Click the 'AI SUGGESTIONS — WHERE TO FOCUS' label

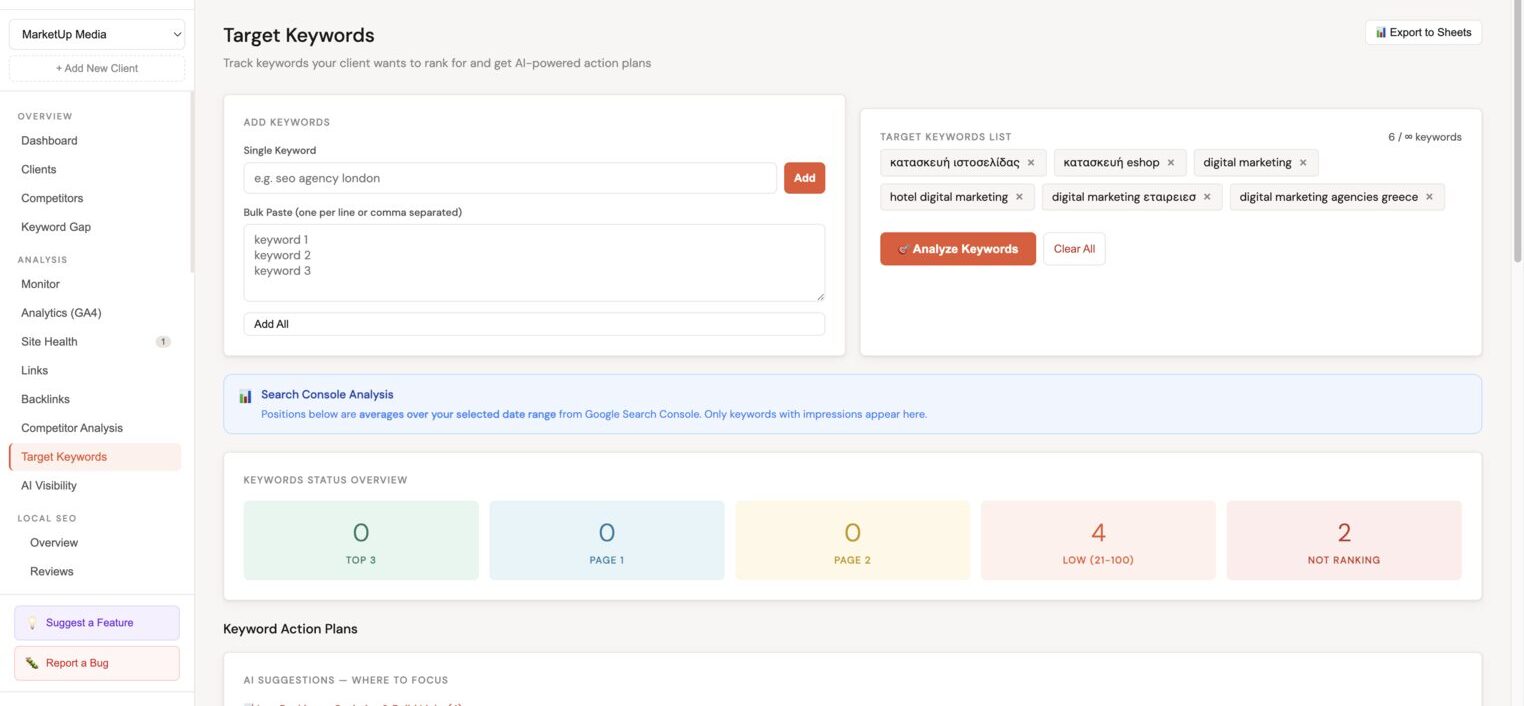[x=346, y=680]
